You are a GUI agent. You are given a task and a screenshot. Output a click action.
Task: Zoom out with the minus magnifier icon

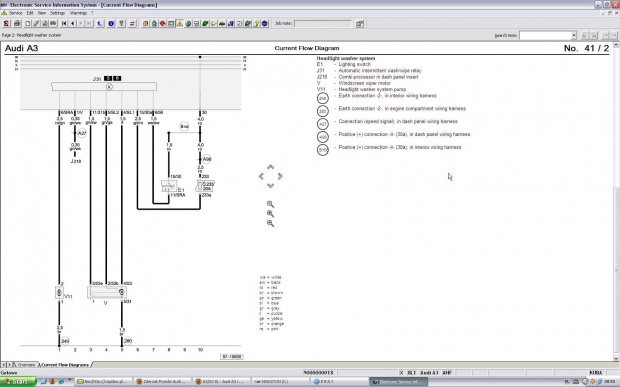point(270,223)
